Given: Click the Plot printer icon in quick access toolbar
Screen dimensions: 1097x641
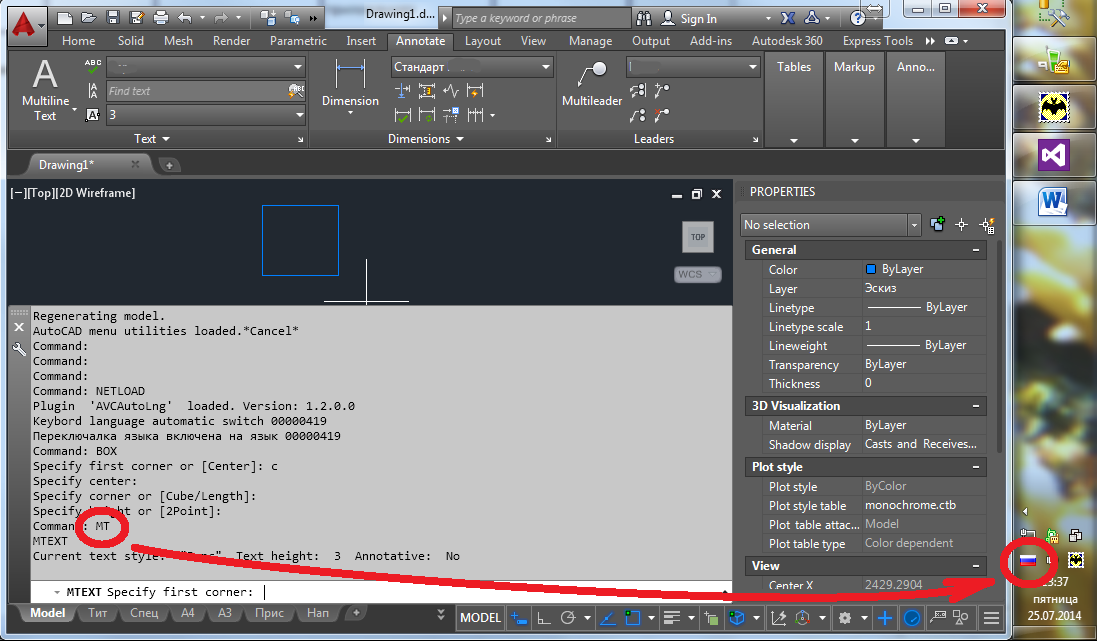Looking at the screenshot, I should (x=160, y=18).
